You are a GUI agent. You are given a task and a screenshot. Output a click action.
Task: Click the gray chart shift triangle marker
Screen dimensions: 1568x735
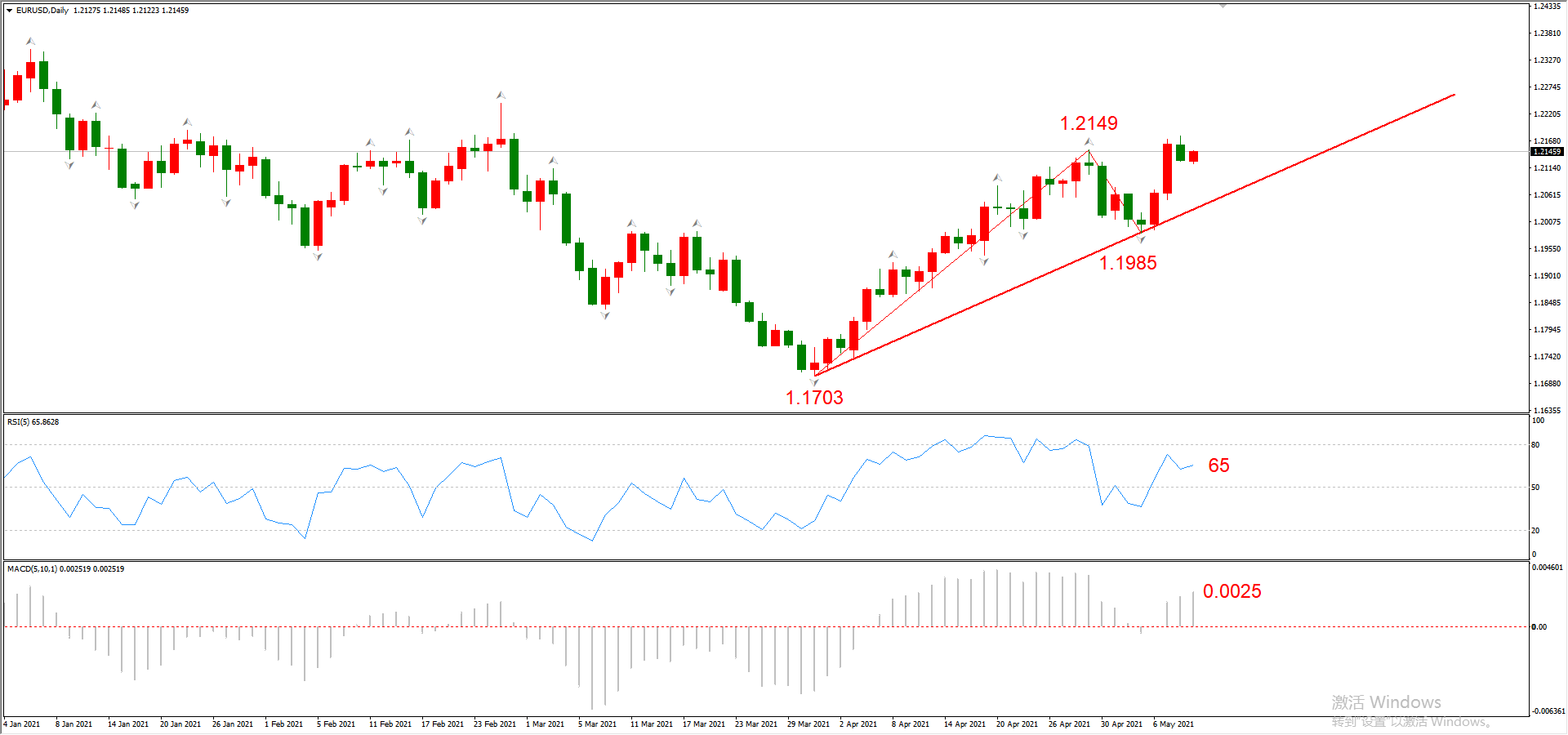pyautogui.click(x=1223, y=6)
